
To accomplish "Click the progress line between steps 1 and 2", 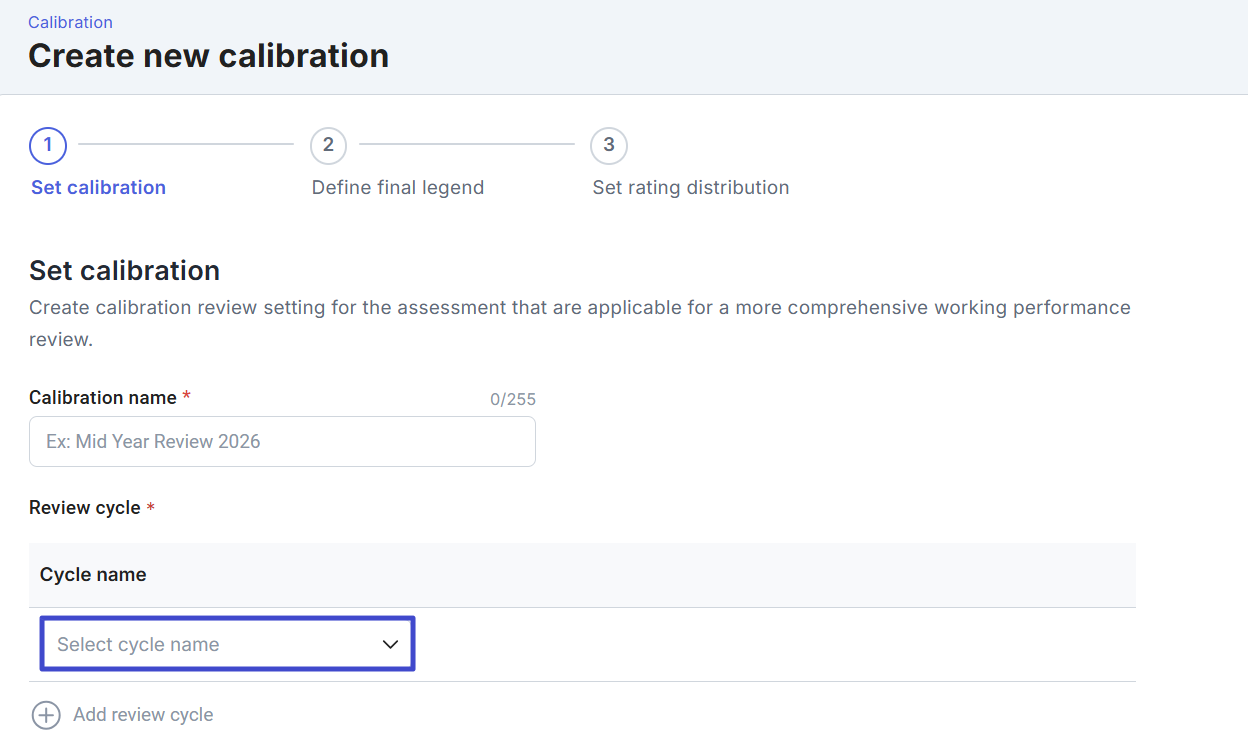I will pos(186,145).
